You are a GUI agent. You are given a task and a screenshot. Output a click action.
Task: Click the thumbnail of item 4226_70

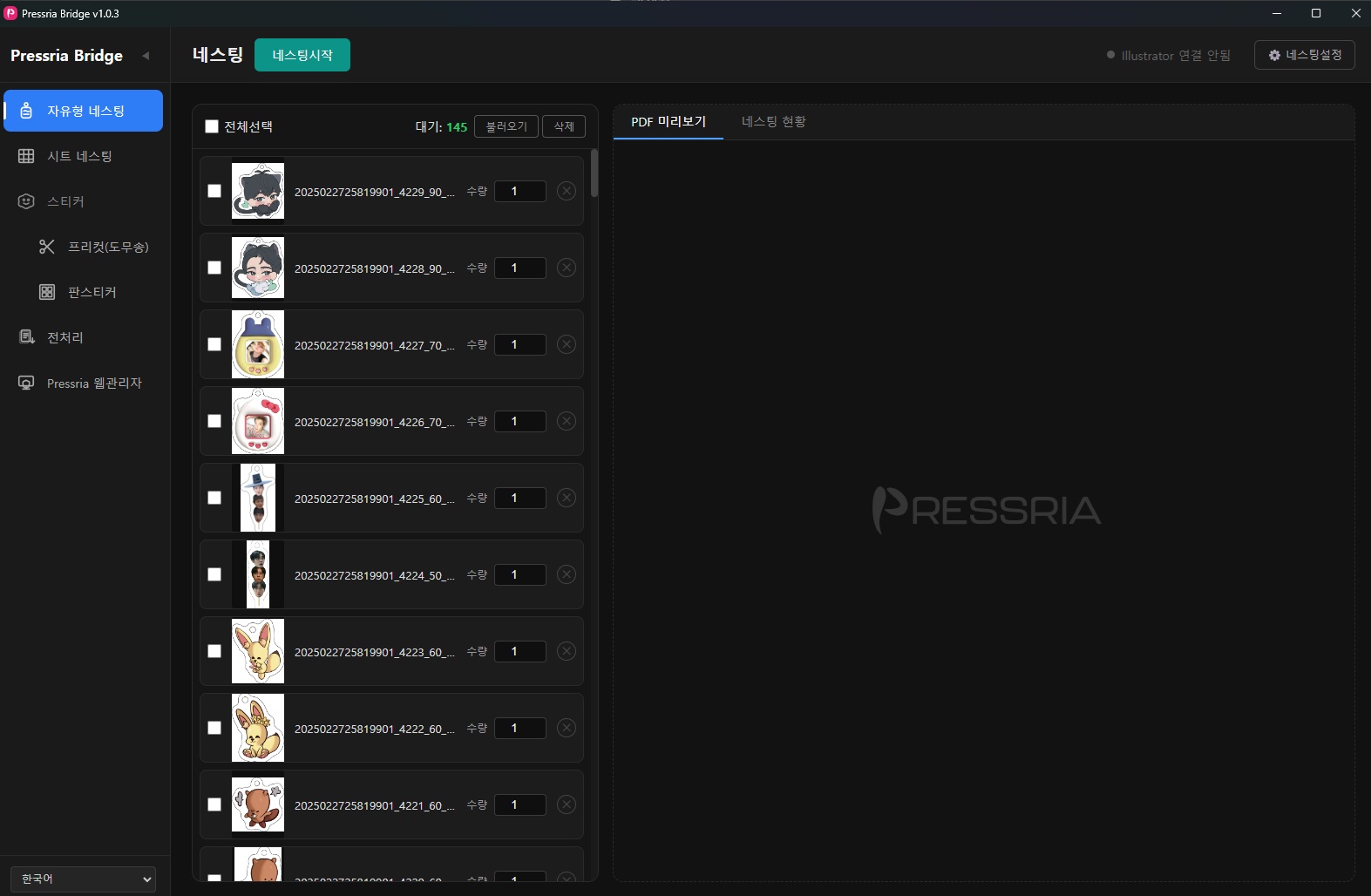258,421
